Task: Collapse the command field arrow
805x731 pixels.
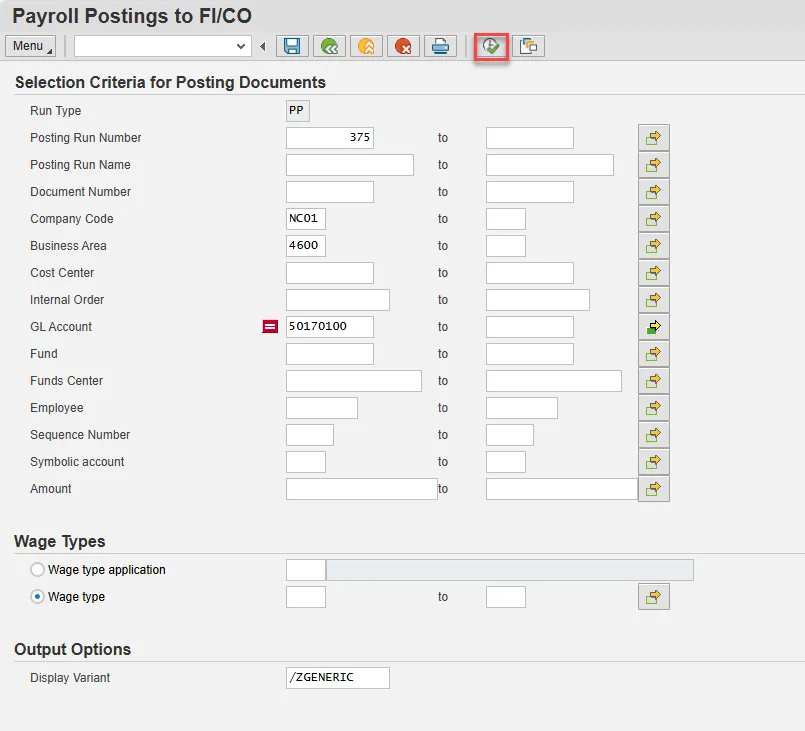Action: pos(263,46)
